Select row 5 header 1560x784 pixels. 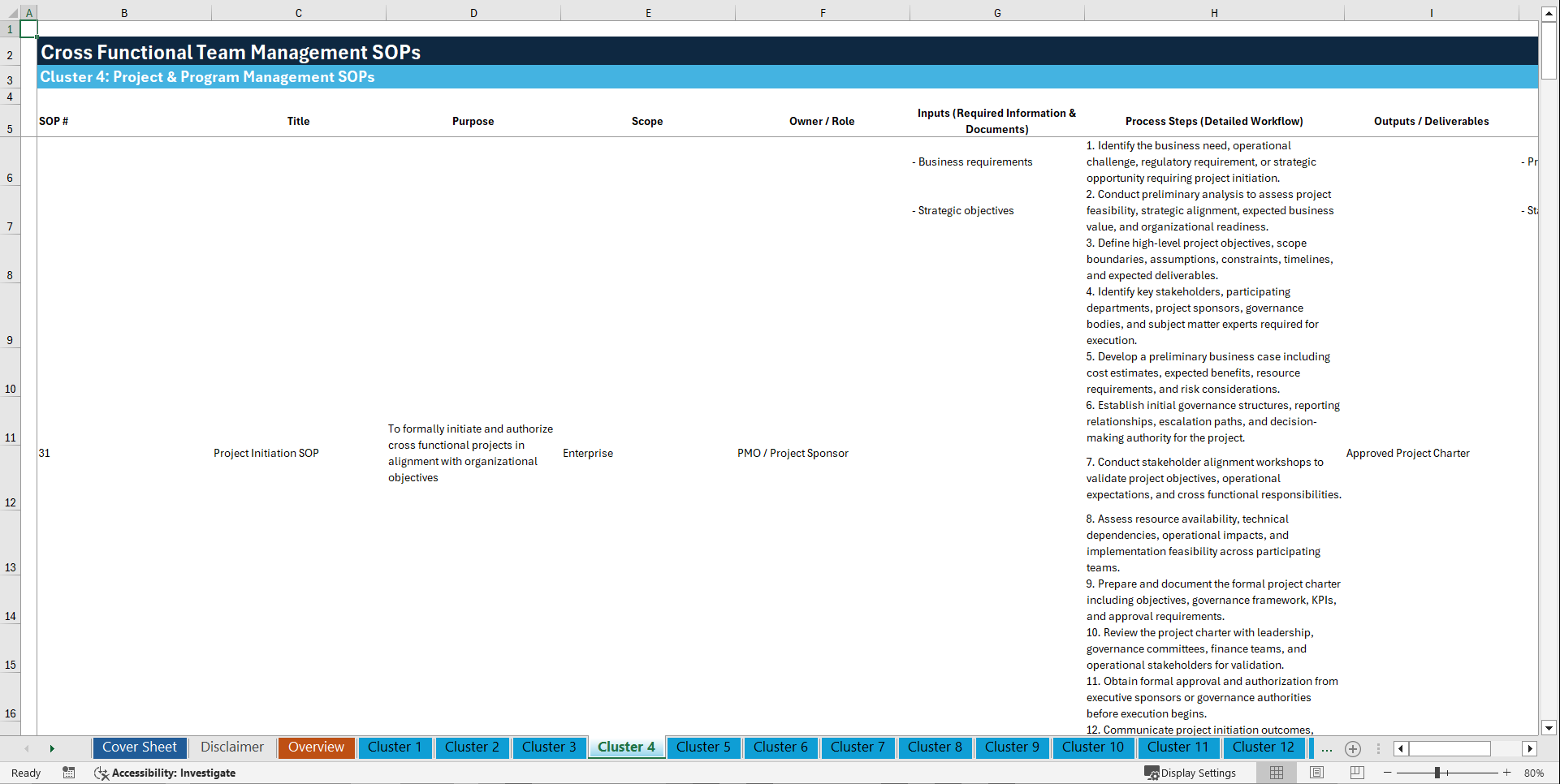(x=10, y=121)
